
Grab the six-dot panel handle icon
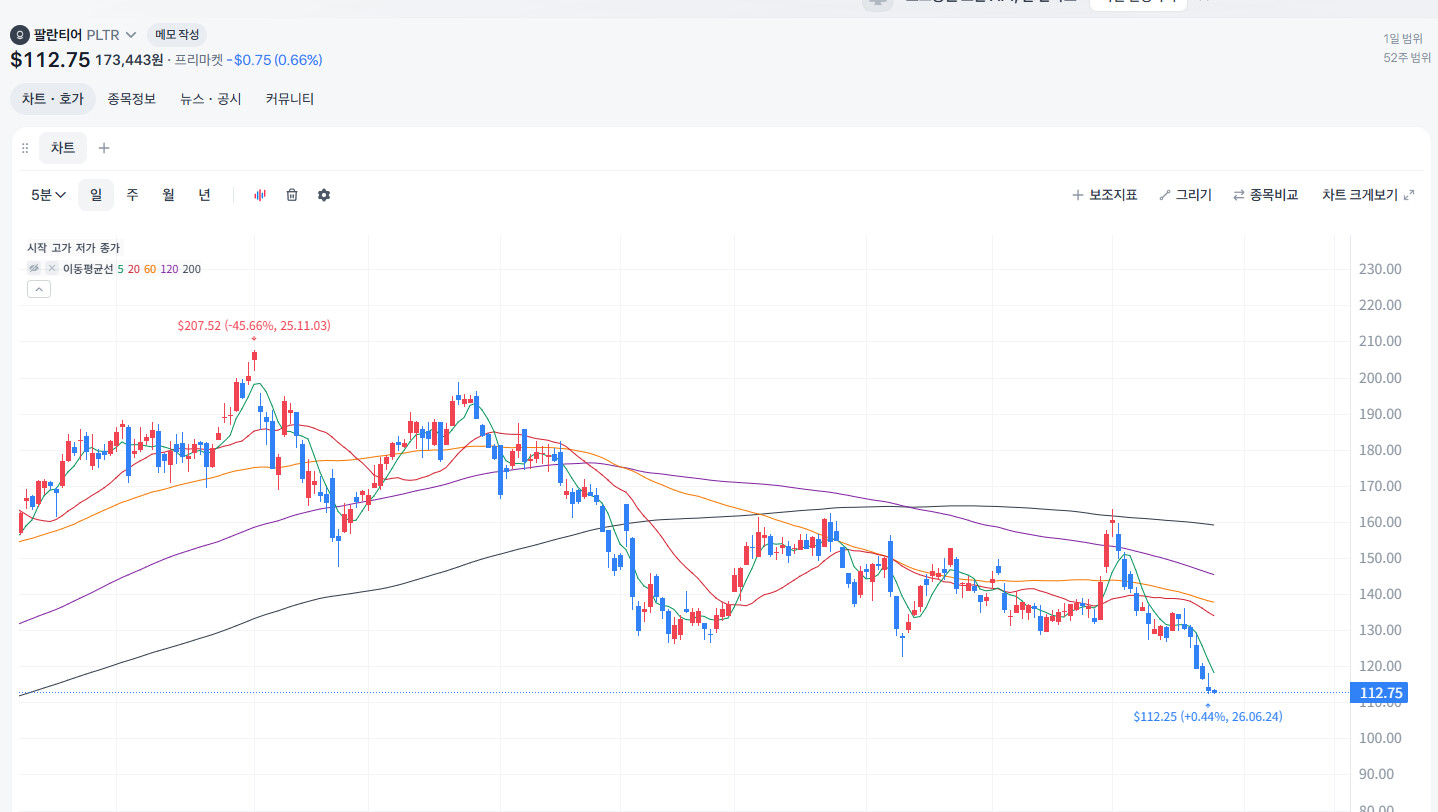coord(25,148)
